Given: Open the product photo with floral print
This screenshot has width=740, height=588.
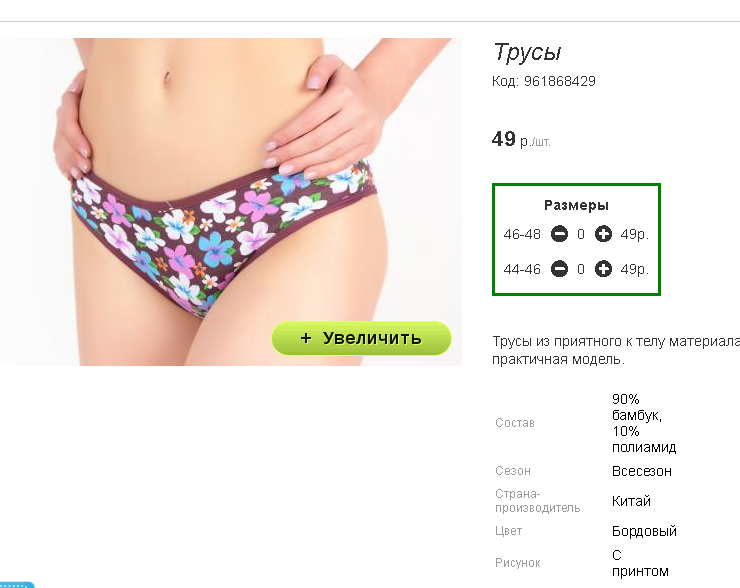Looking at the screenshot, I should coord(230,202).
